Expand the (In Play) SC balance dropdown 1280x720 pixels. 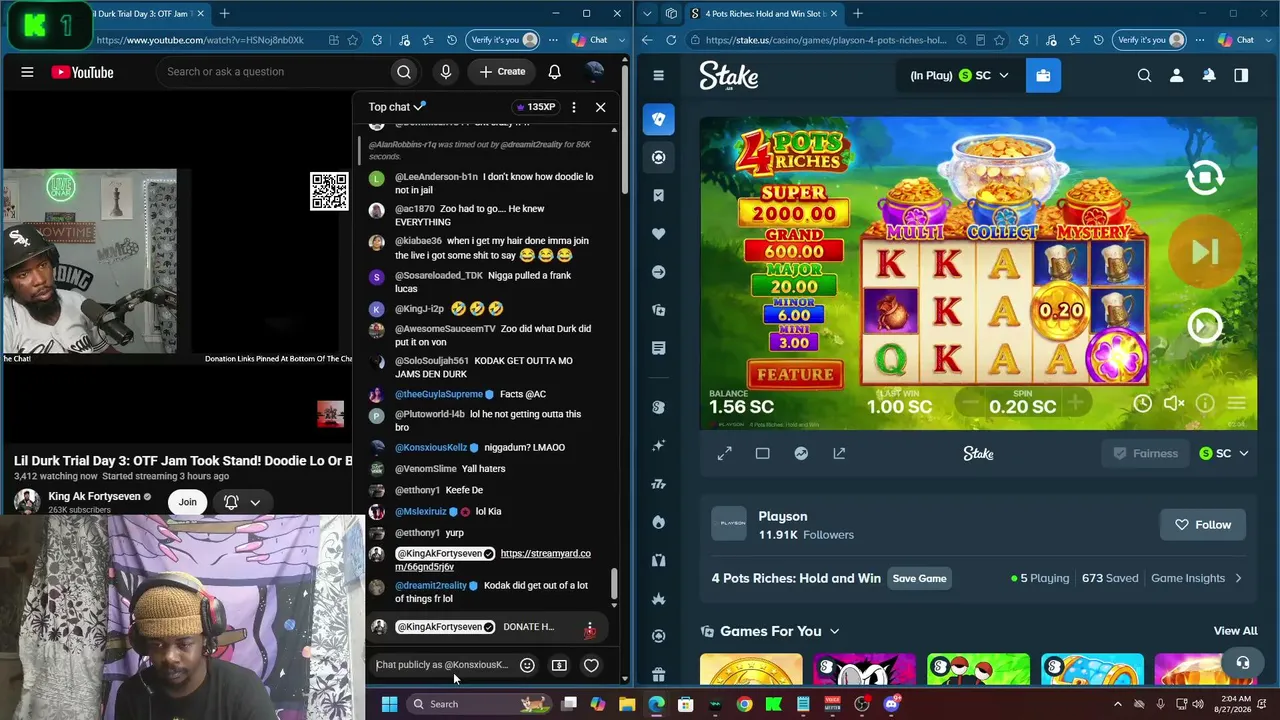coord(960,75)
